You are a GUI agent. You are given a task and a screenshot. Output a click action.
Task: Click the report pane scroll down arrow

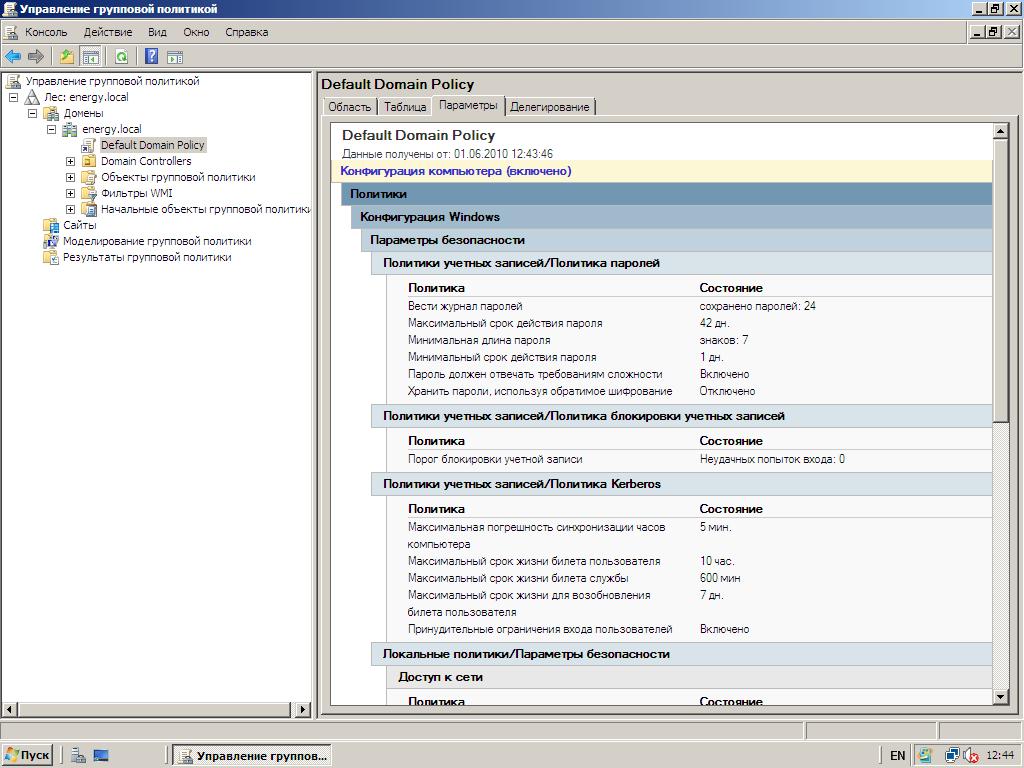click(1000, 697)
